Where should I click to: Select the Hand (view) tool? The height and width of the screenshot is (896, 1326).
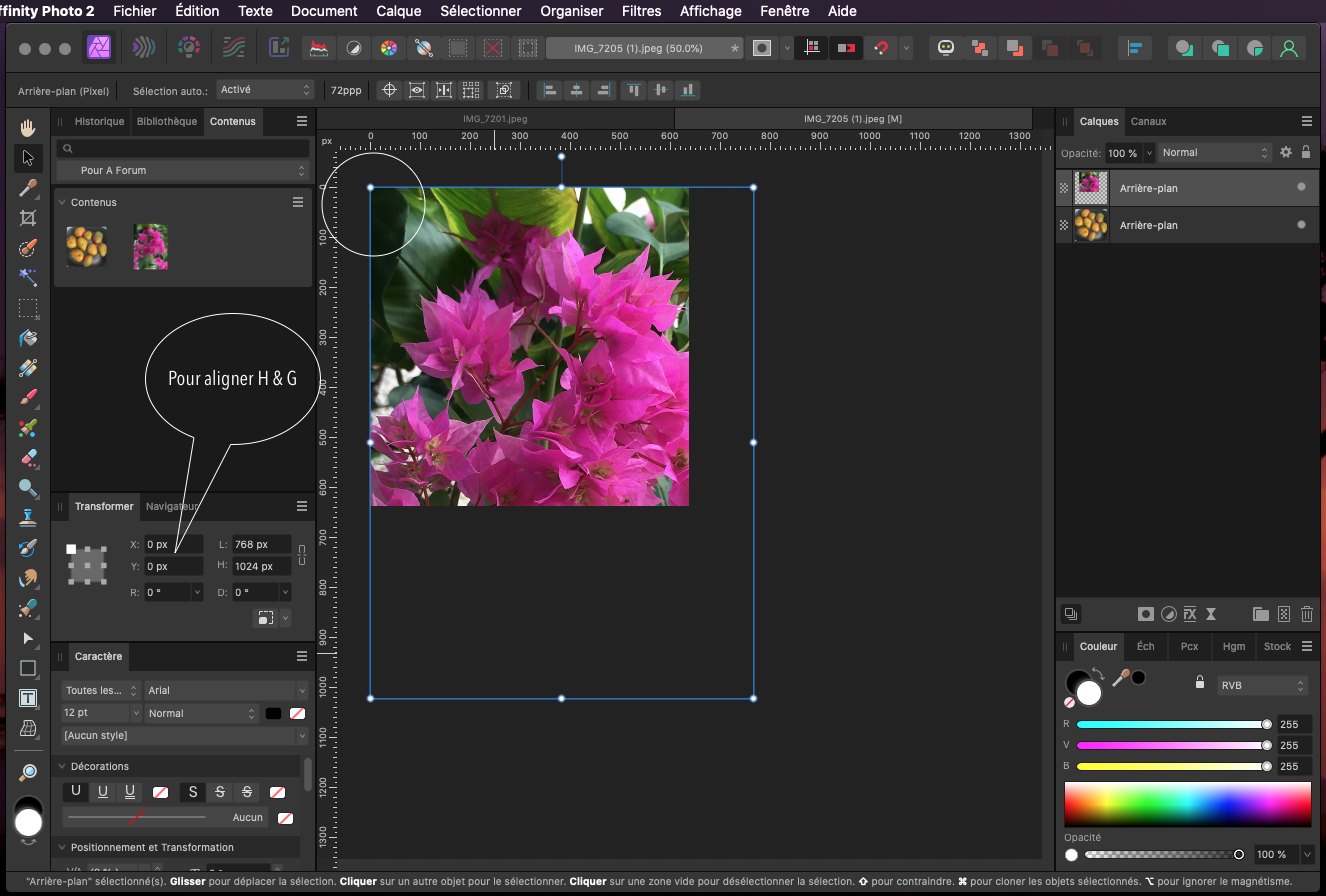tap(28, 127)
